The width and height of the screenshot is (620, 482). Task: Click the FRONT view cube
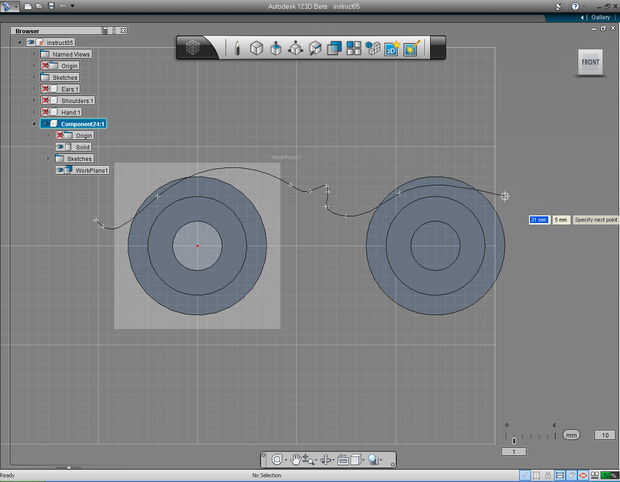coord(591,63)
